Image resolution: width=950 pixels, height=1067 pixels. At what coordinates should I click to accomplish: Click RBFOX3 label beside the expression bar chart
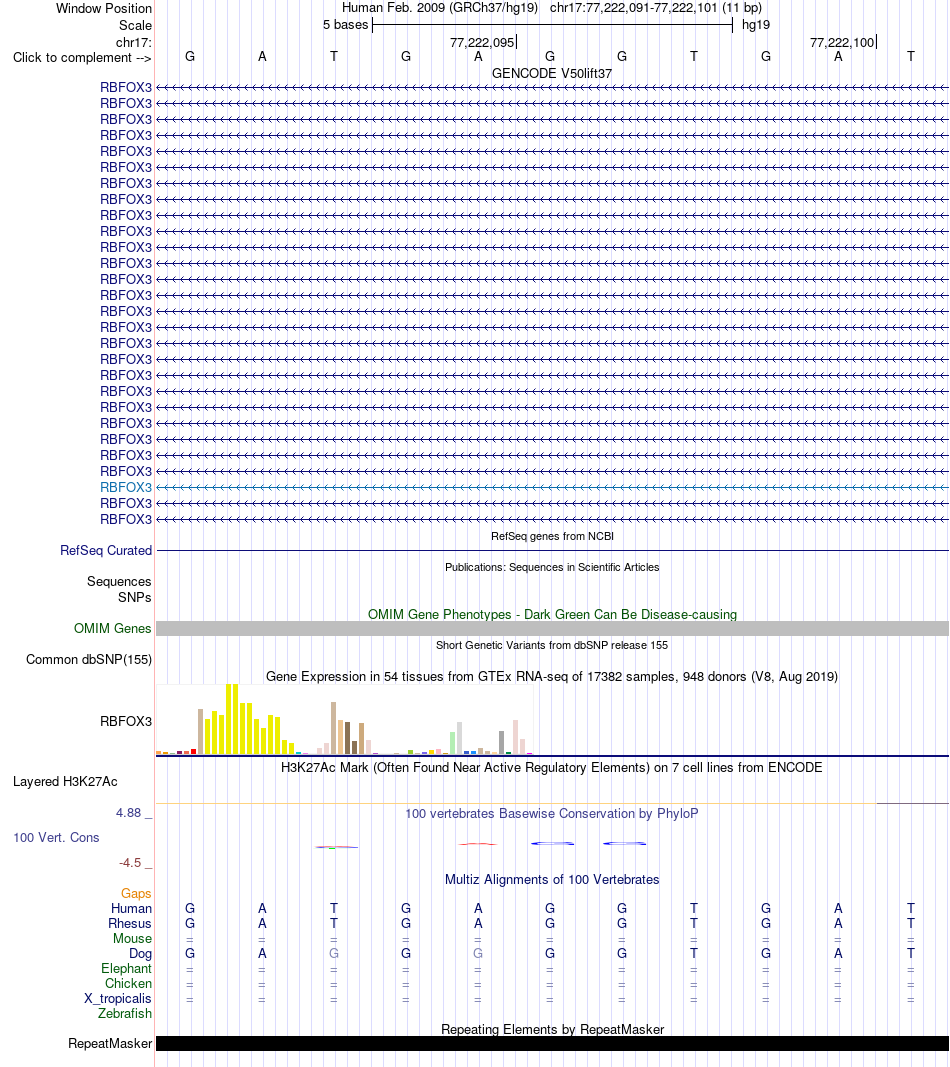126,721
